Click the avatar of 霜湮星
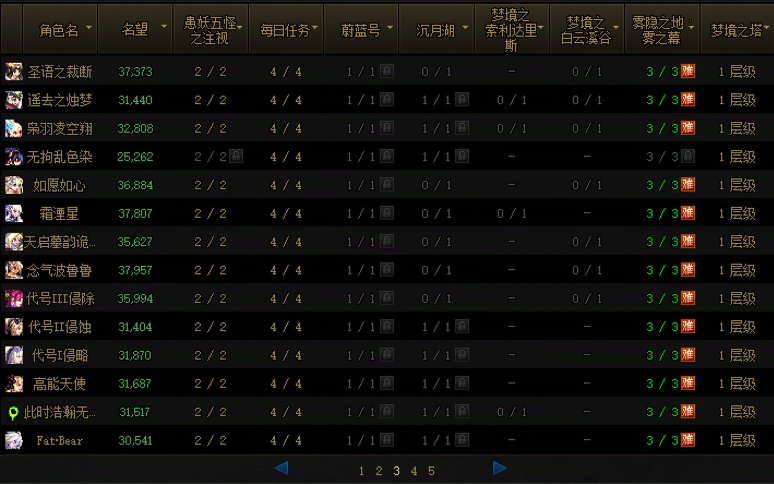774x484 pixels. click(x=14, y=214)
